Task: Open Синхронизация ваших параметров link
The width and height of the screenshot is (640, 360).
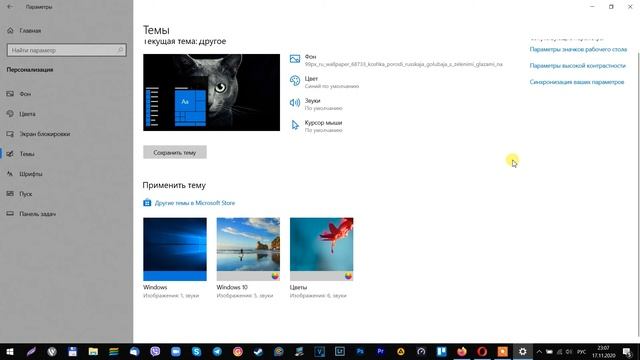Action: 577,82
